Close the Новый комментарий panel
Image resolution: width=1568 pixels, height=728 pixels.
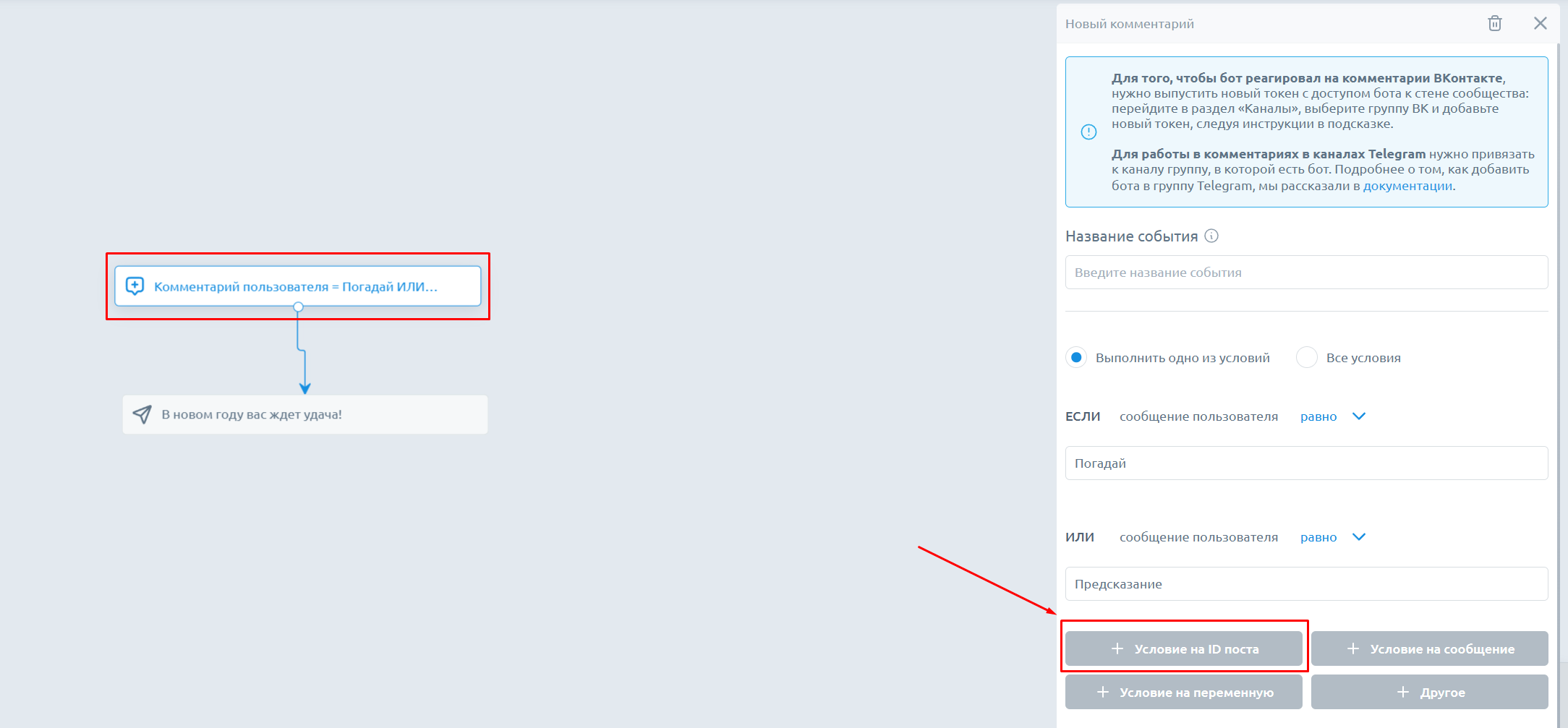click(x=1540, y=24)
